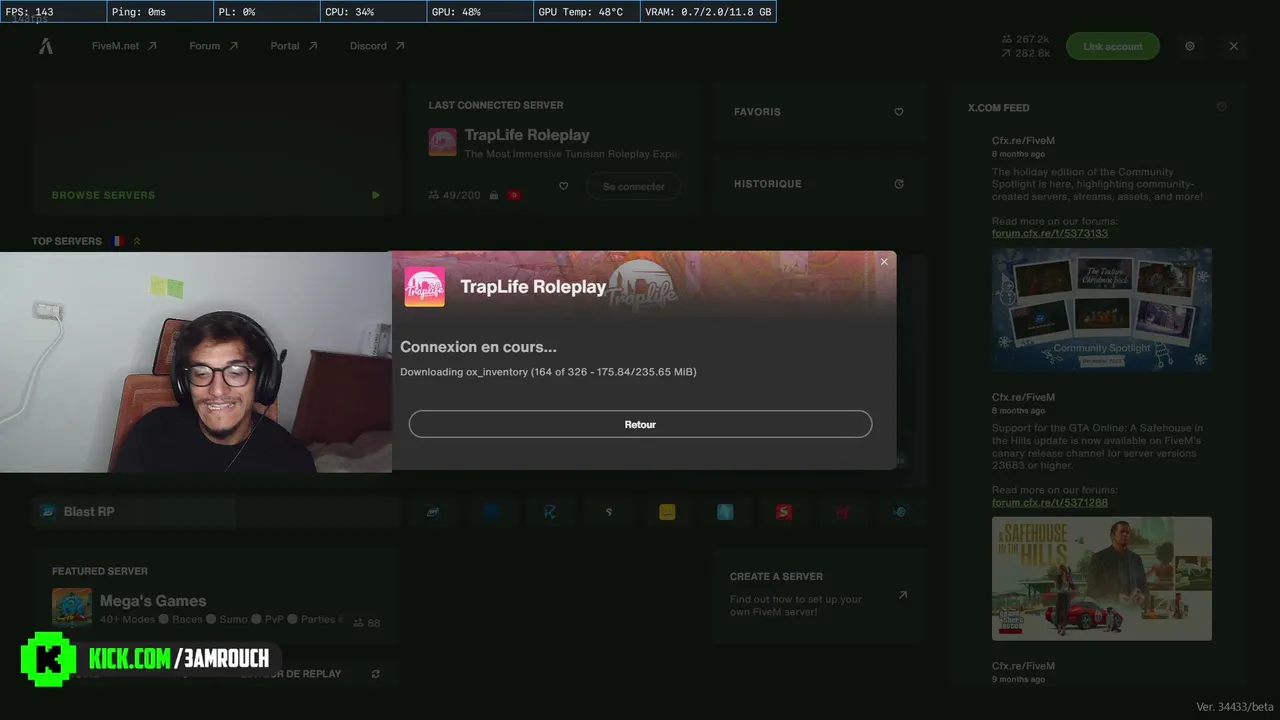Open launcher settings gear icon
Viewport: 1280px width, 720px height.
pyautogui.click(x=1190, y=46)
